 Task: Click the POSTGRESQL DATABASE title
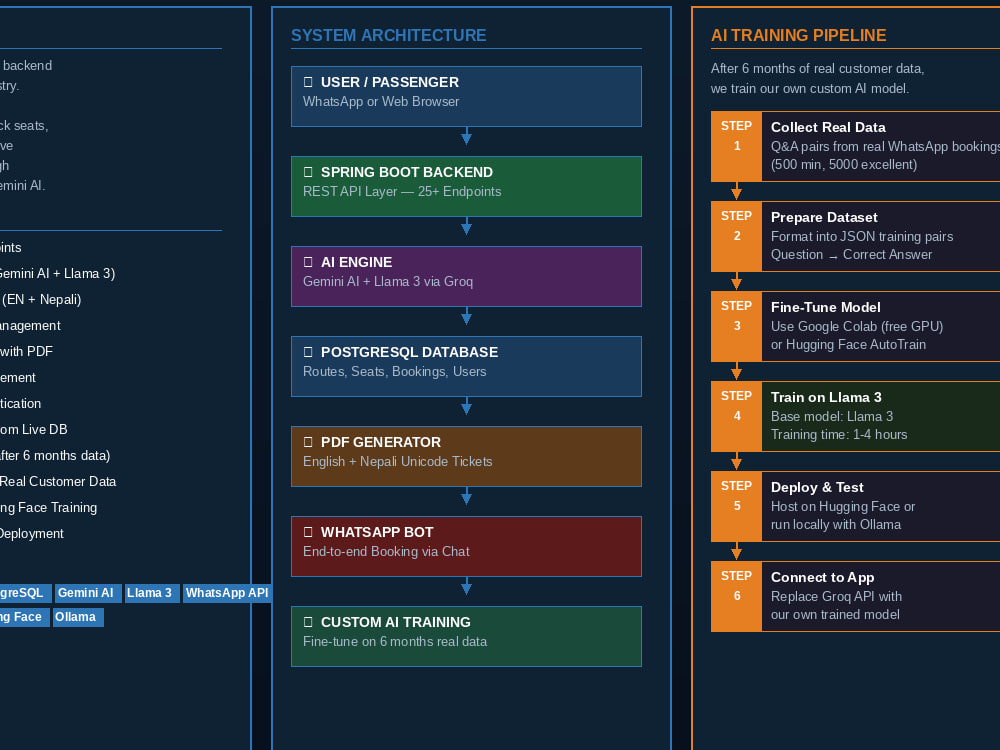click(x=409, y=352)
